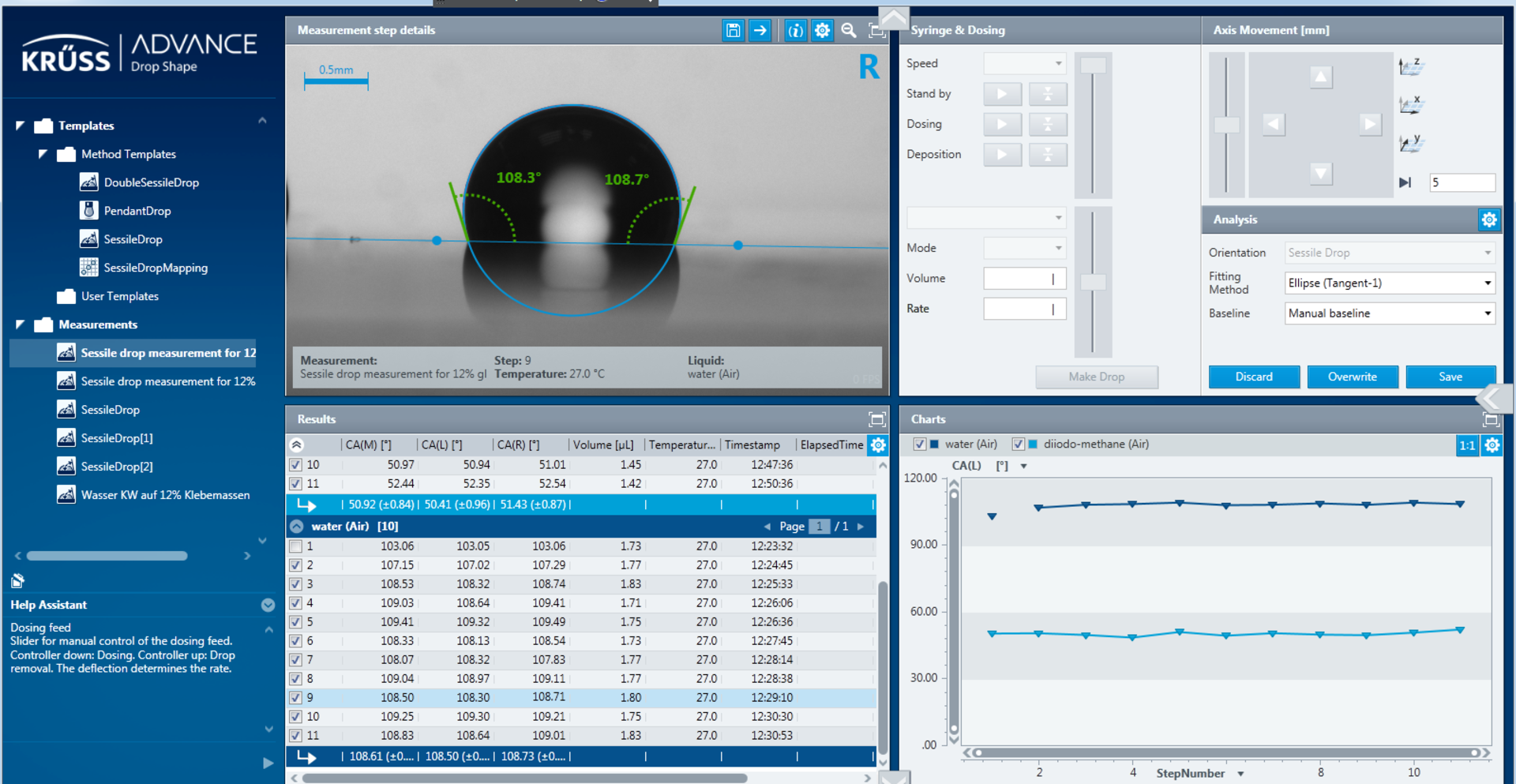
Task: Open the info icon in measurement step toolbar
Action: [795, 30]
